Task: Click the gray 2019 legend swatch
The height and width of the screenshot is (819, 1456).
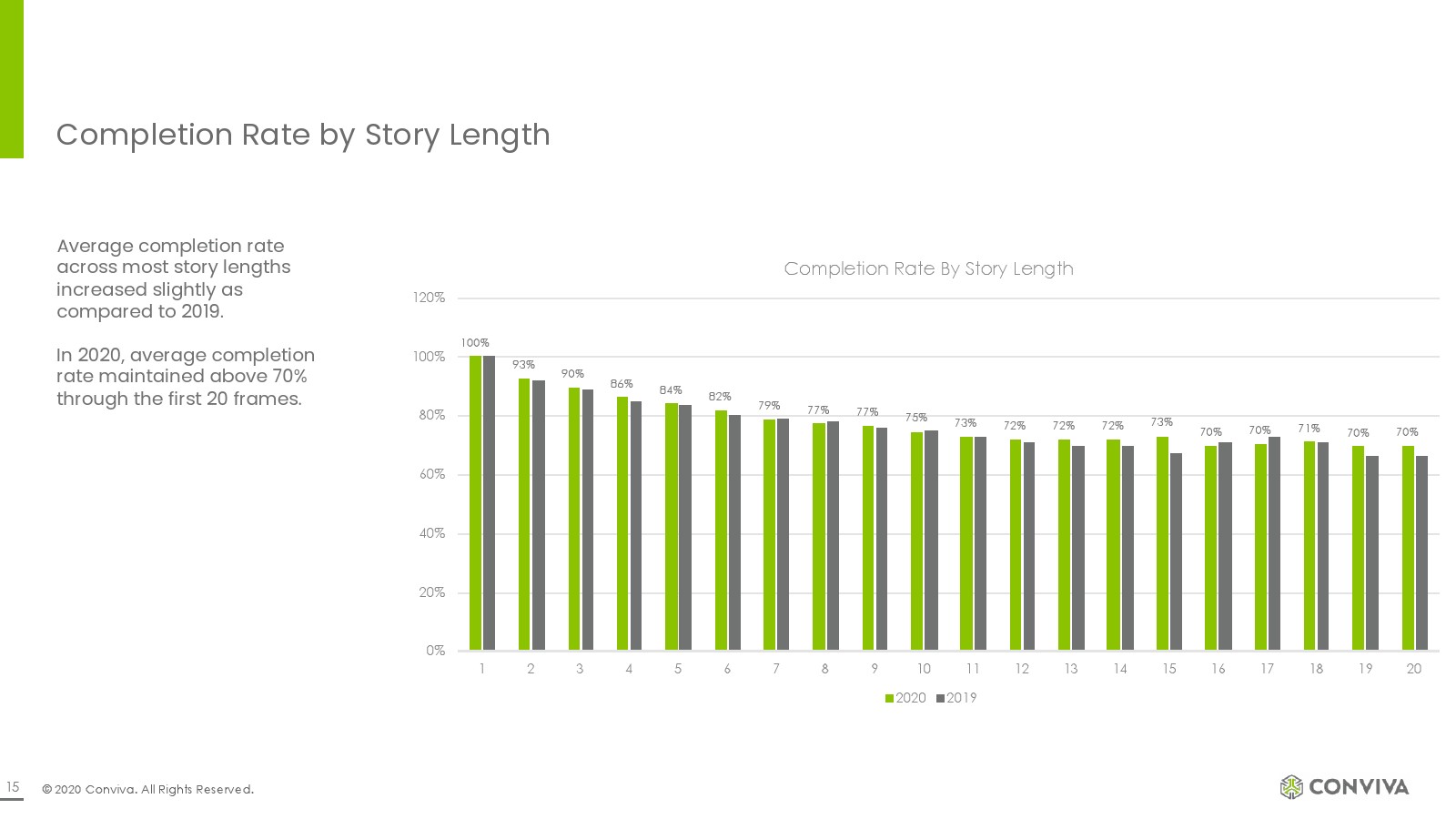Action: [940, 699]
